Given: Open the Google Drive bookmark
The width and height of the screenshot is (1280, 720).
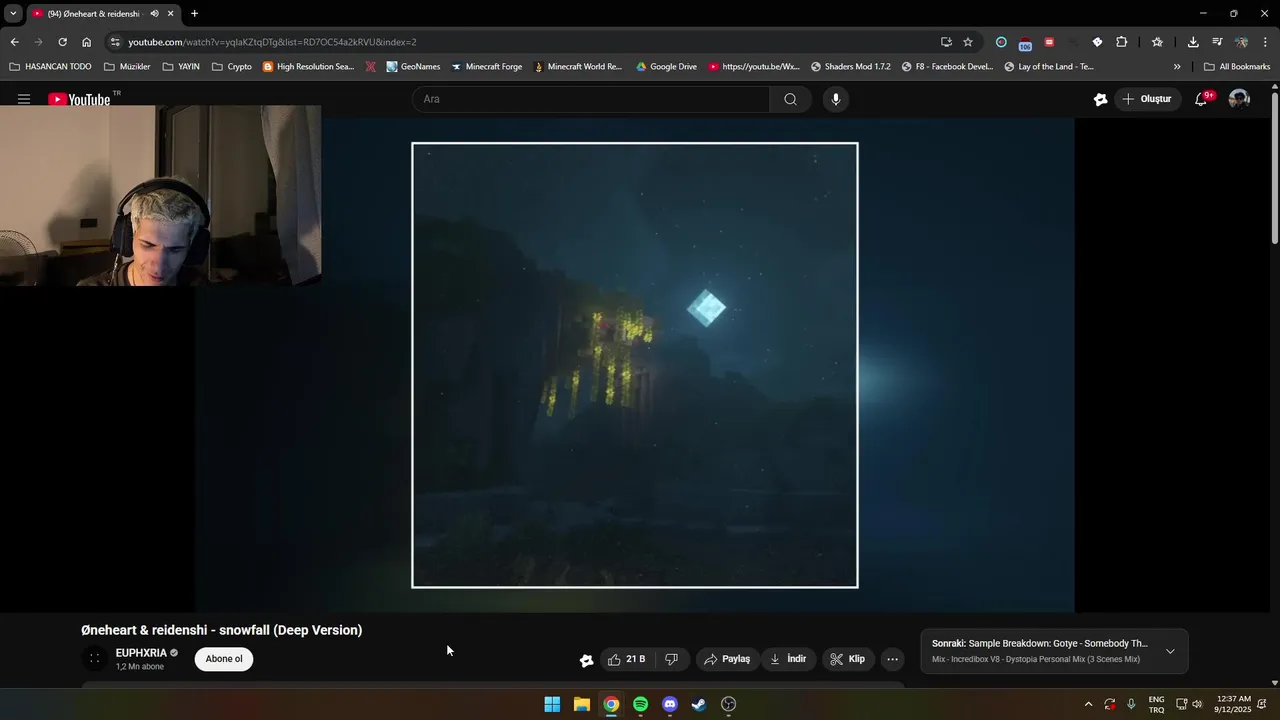Looking at the screenshot, I should coord(666,67).
